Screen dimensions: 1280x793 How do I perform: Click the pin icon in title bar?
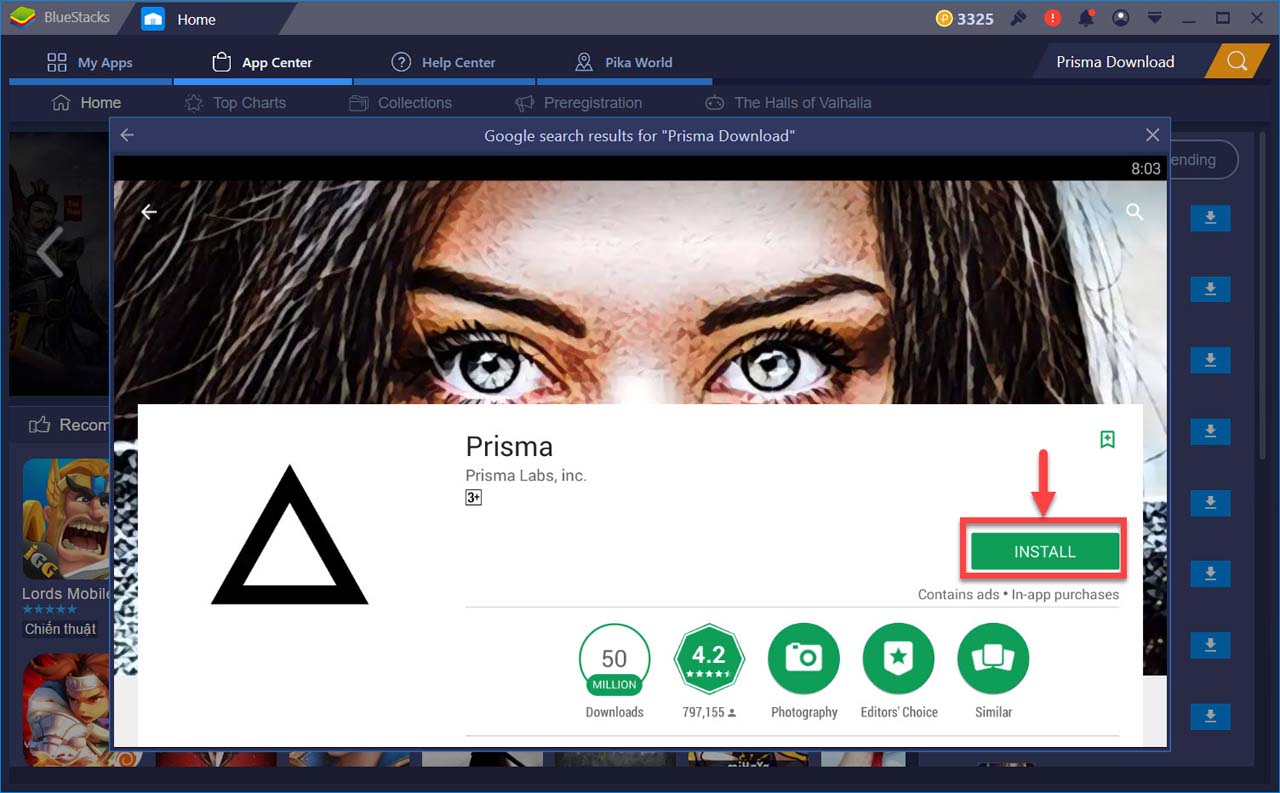[x=1018, y=18]
